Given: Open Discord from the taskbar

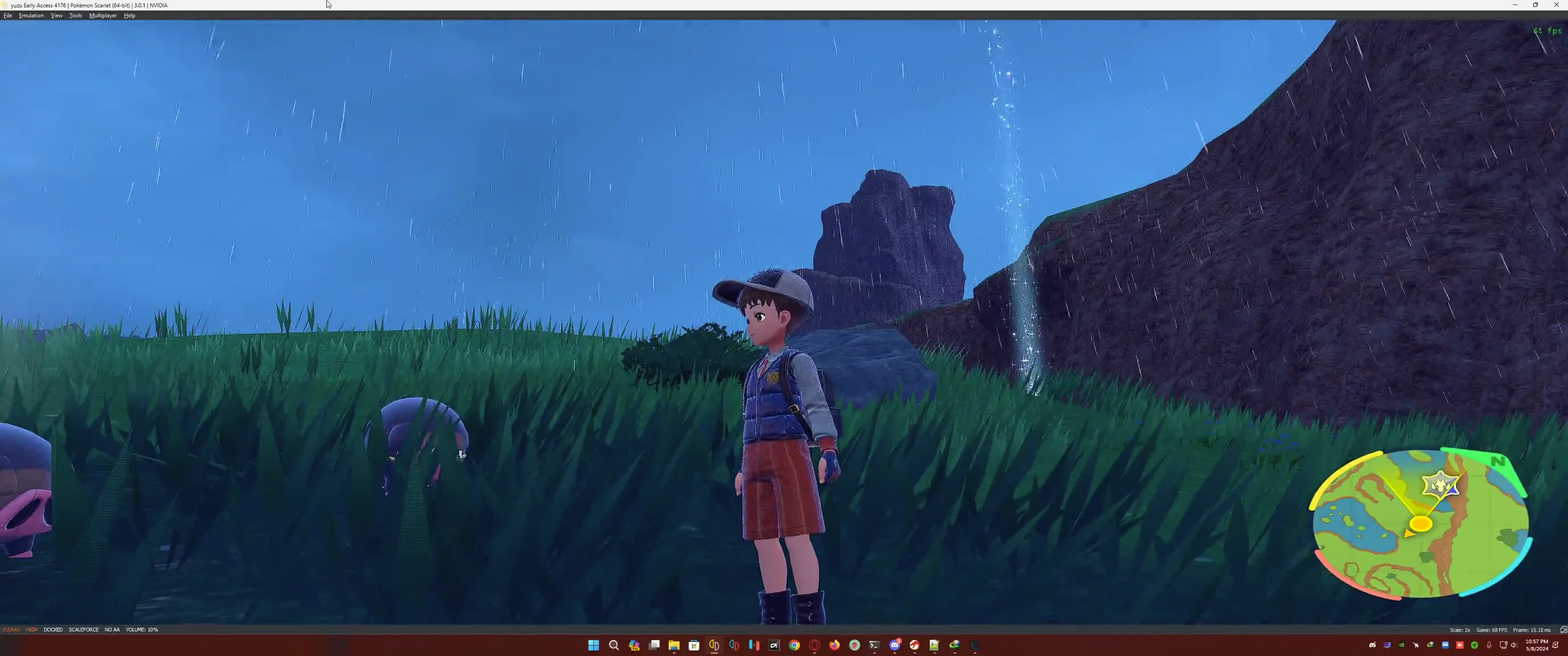Looking at the screenshot, I should [895, 645].
